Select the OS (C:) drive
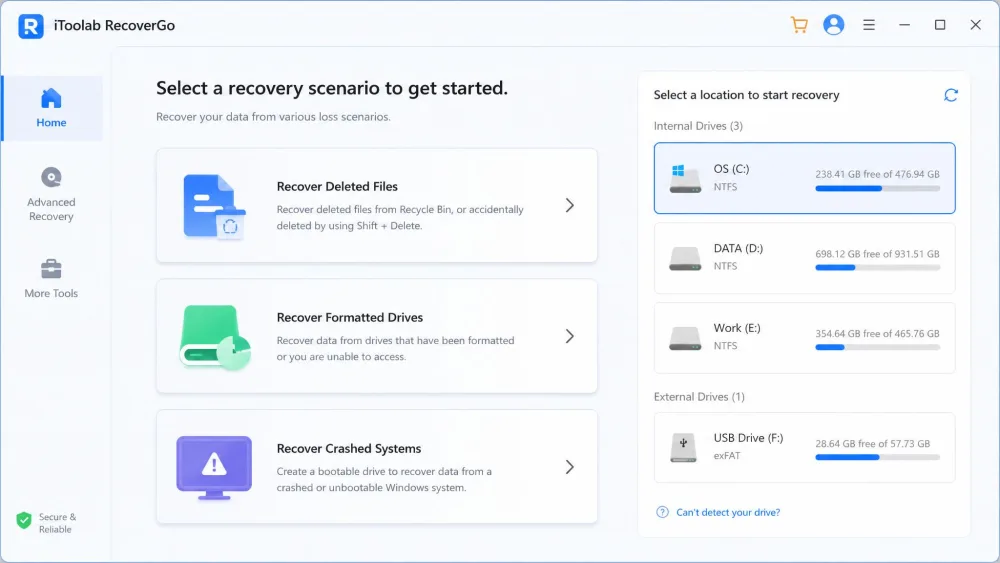Screen dimensions: 1000x563 pos(804,178)
